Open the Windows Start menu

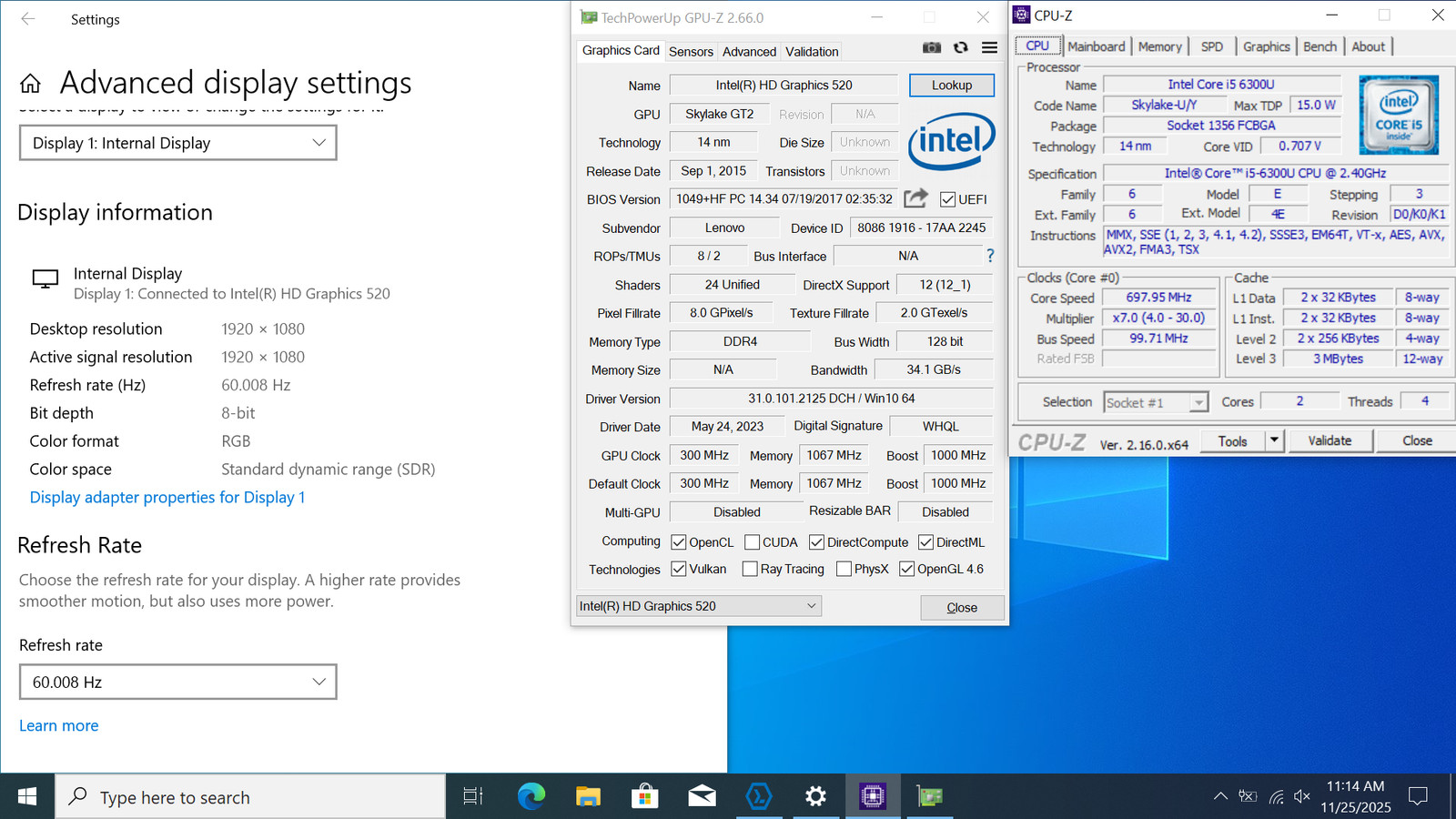tap(27, 797)
